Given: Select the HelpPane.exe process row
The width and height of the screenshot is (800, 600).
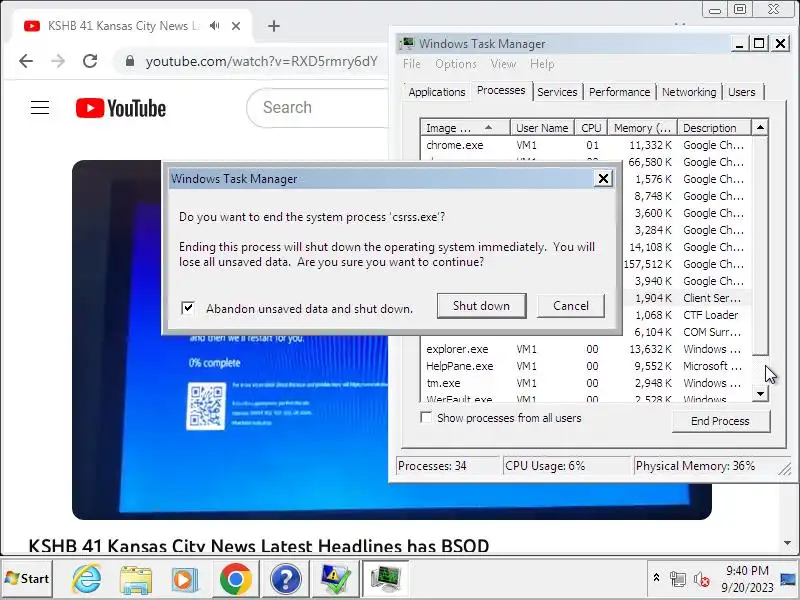Looking at the screenshot, I should pyautogui.click(x=586, y=366).
